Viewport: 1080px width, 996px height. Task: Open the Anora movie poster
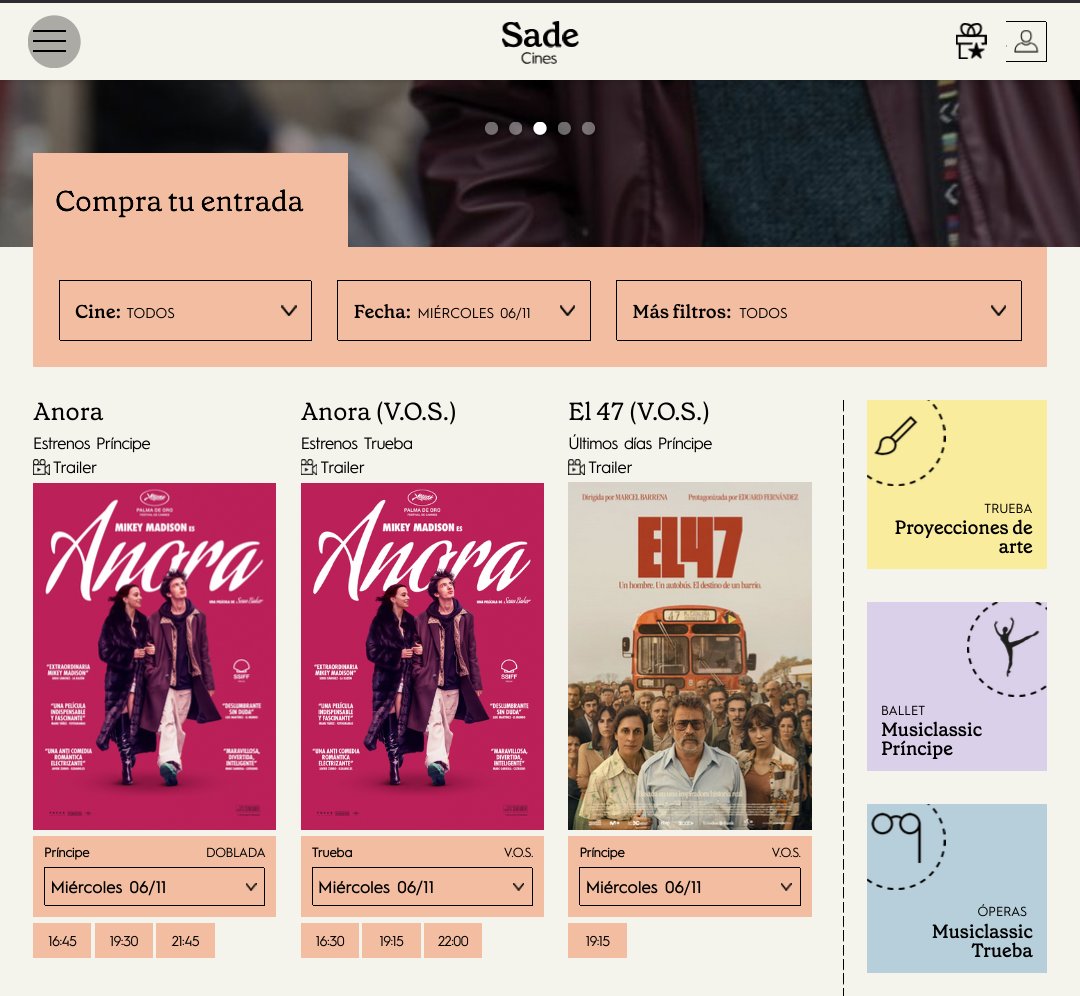[x=154, y=657]
